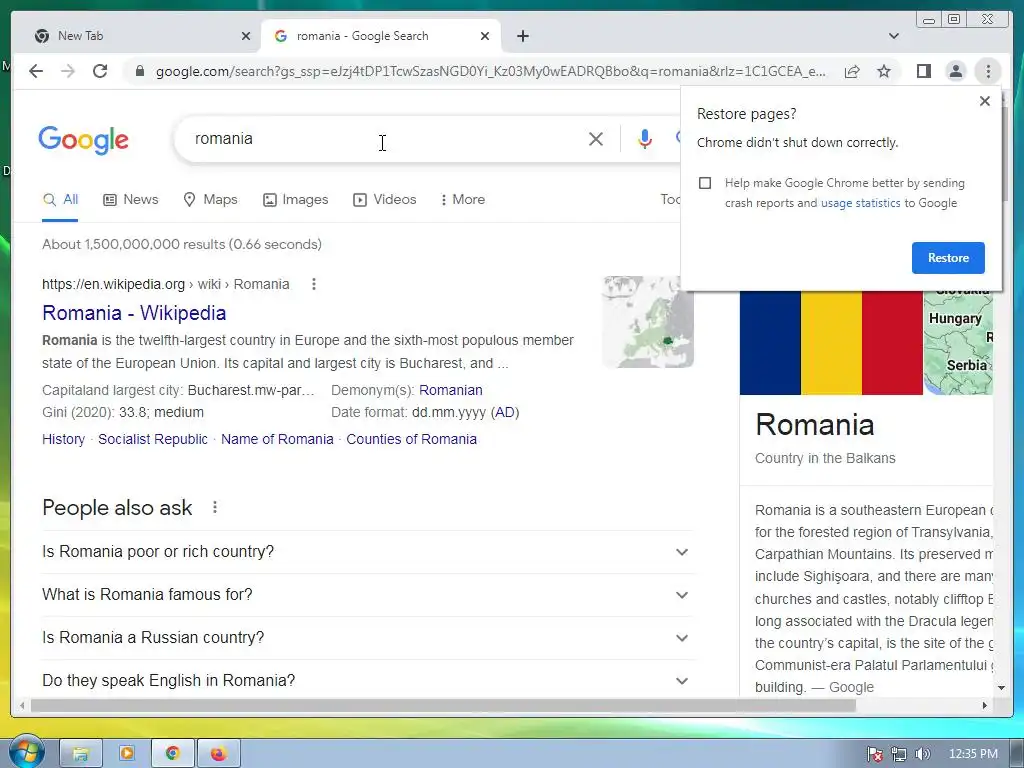Open three-dot menu beside People also ask
This screenshot has width=1024, height=768.
coord(215,507)
